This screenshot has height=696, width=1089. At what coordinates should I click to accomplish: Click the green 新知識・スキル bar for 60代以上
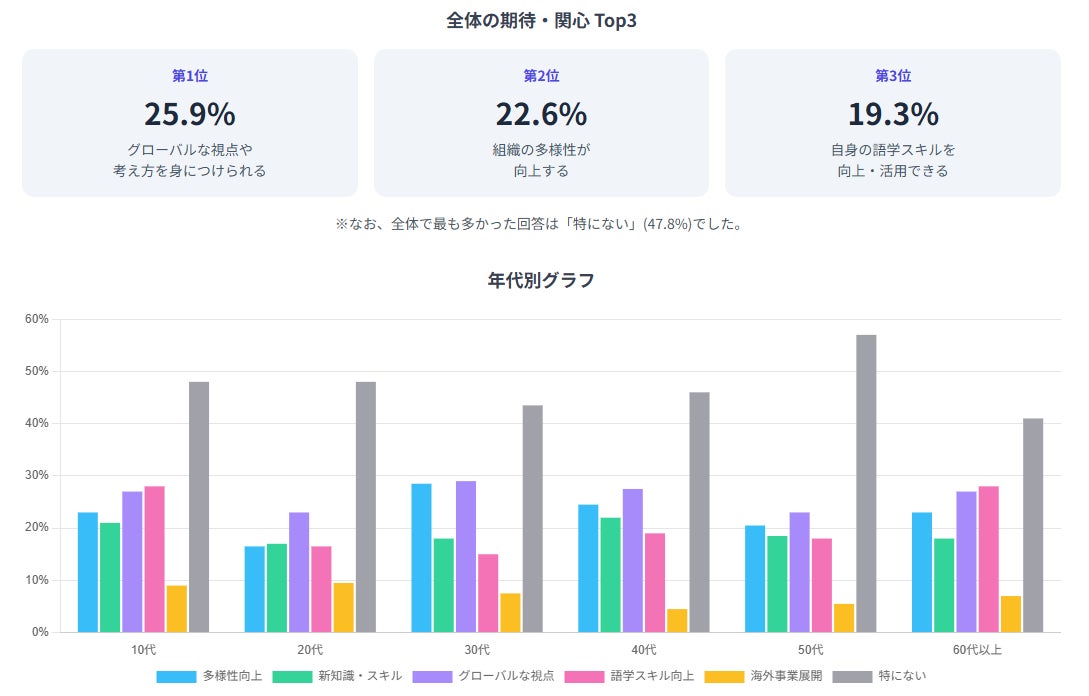944,584
